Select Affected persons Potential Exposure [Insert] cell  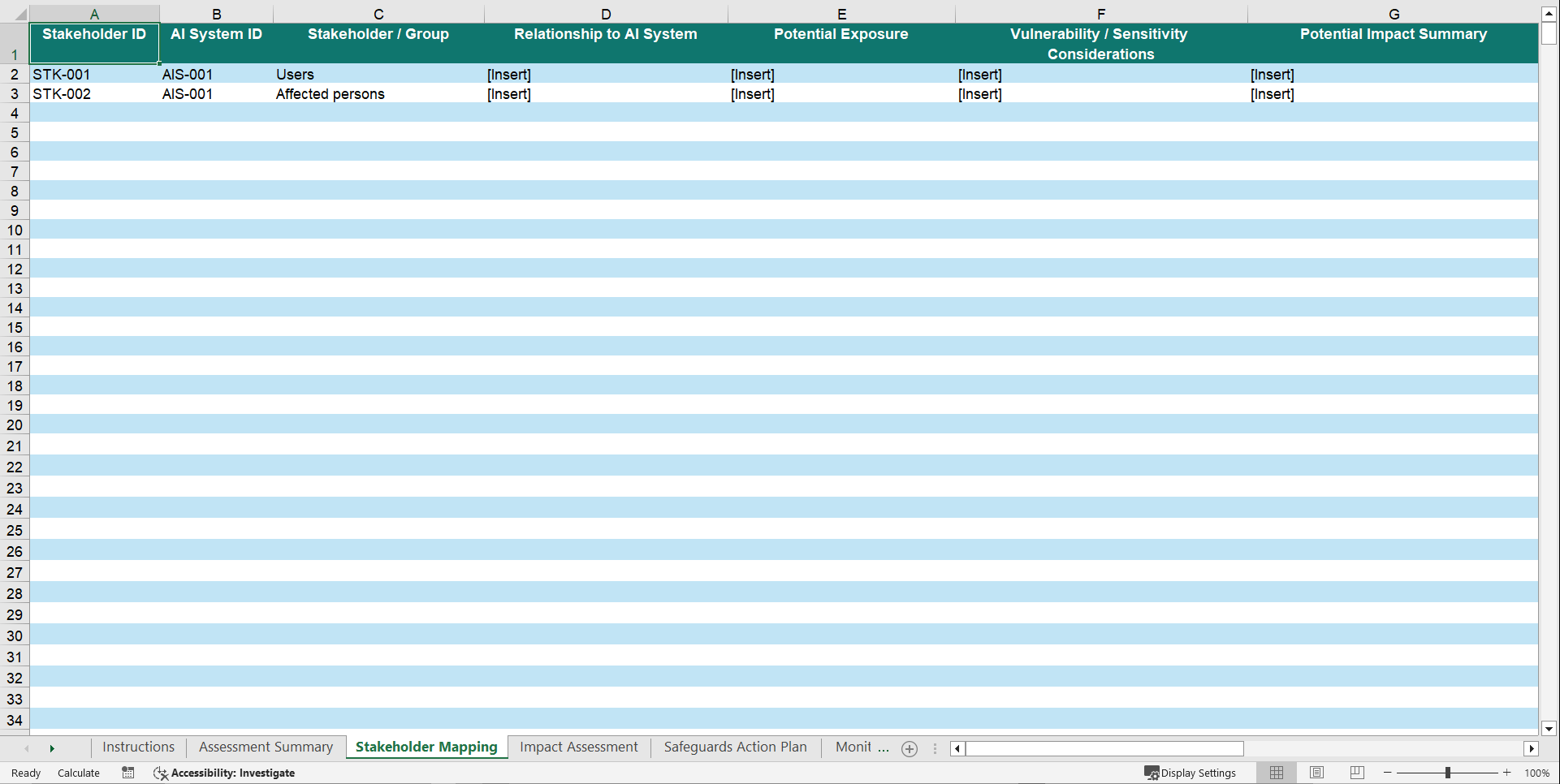point(841,93)
